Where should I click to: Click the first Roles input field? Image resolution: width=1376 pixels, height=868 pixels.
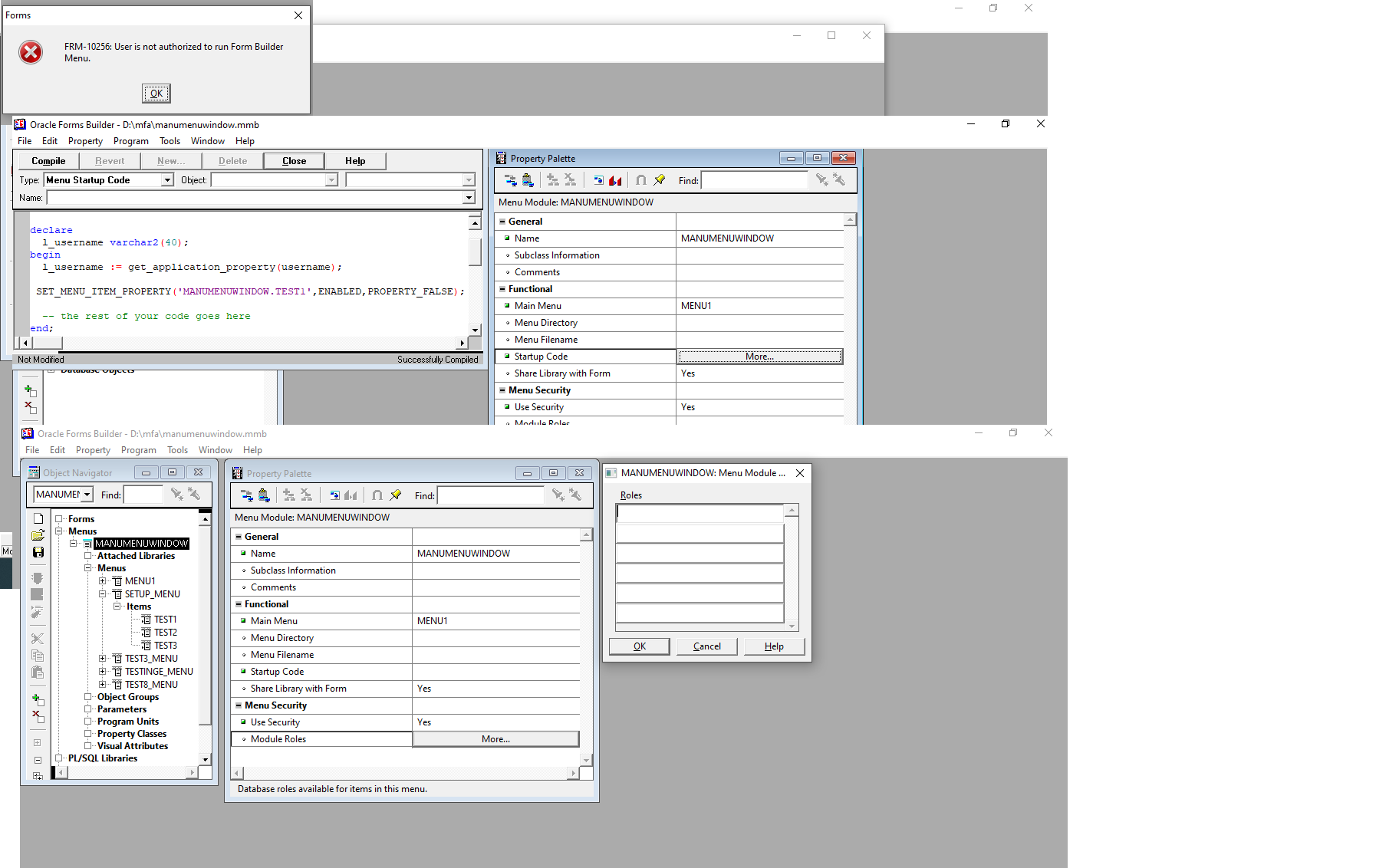click(700, 513)
